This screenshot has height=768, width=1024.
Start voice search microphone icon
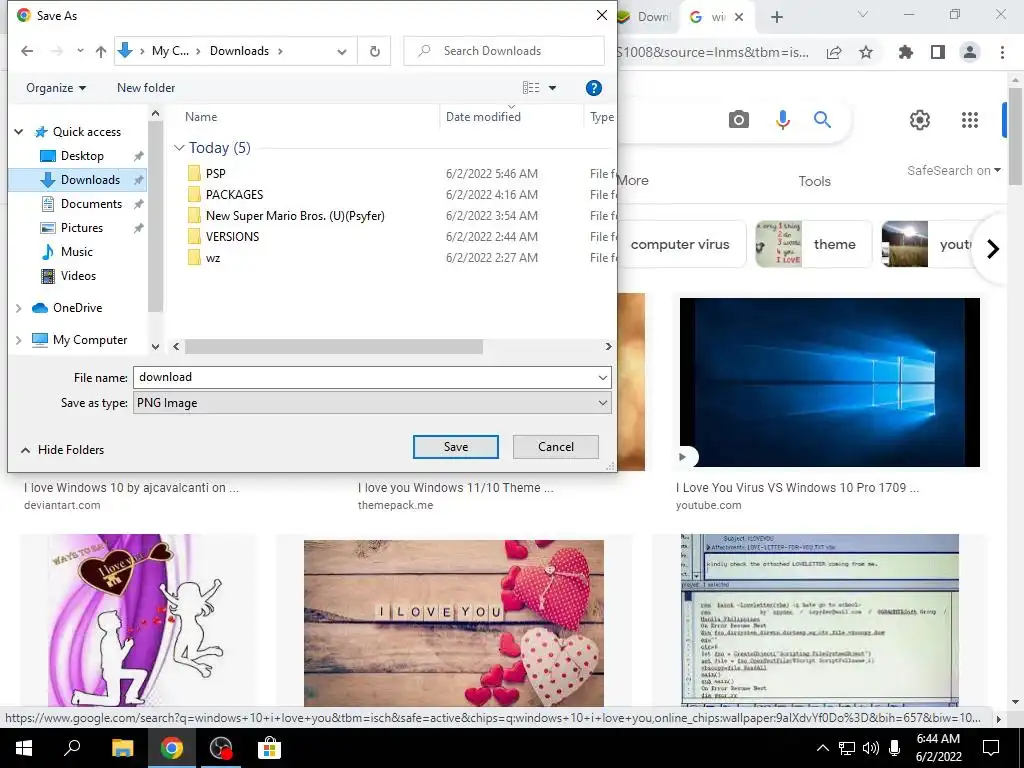(x=782, y=120)
